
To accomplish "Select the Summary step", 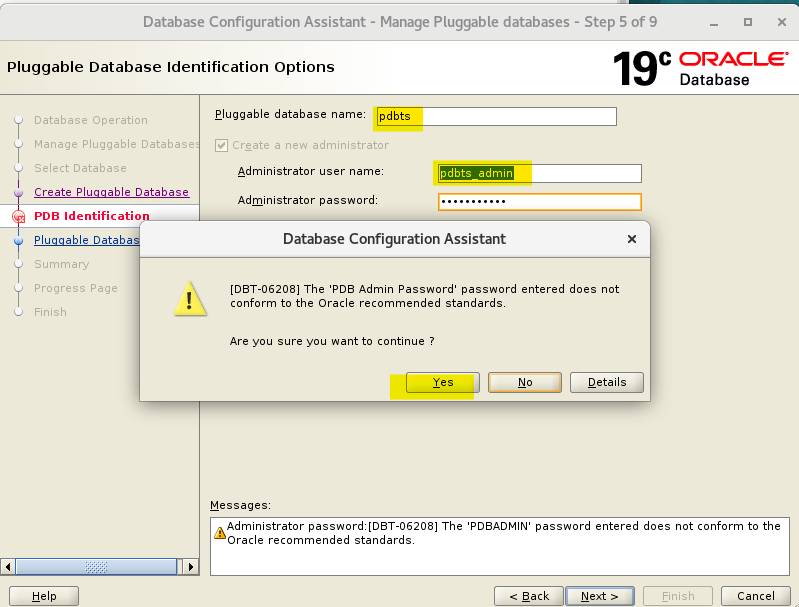I will (61, 264).
